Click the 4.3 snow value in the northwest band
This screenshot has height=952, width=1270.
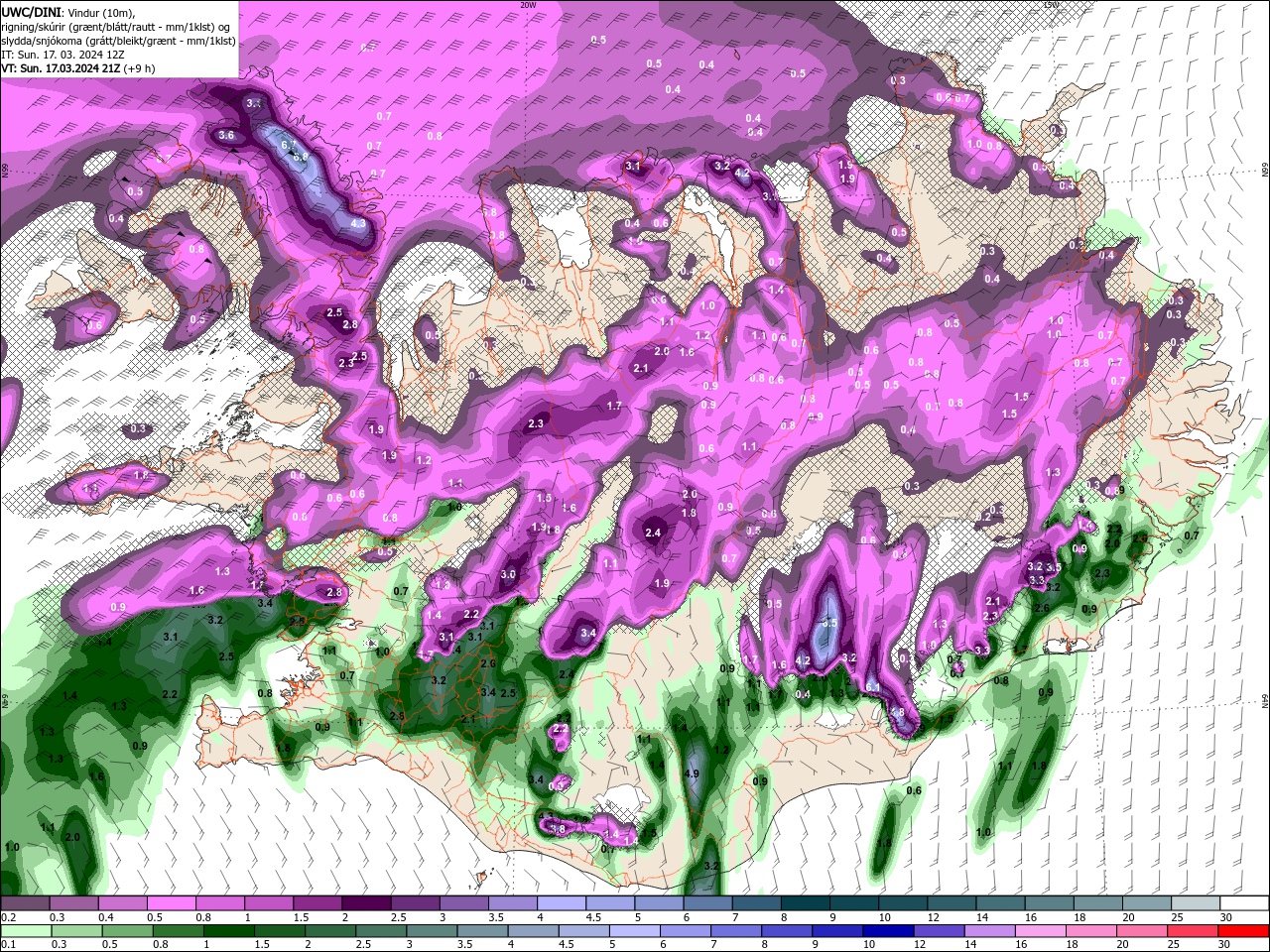coord(358,223)
